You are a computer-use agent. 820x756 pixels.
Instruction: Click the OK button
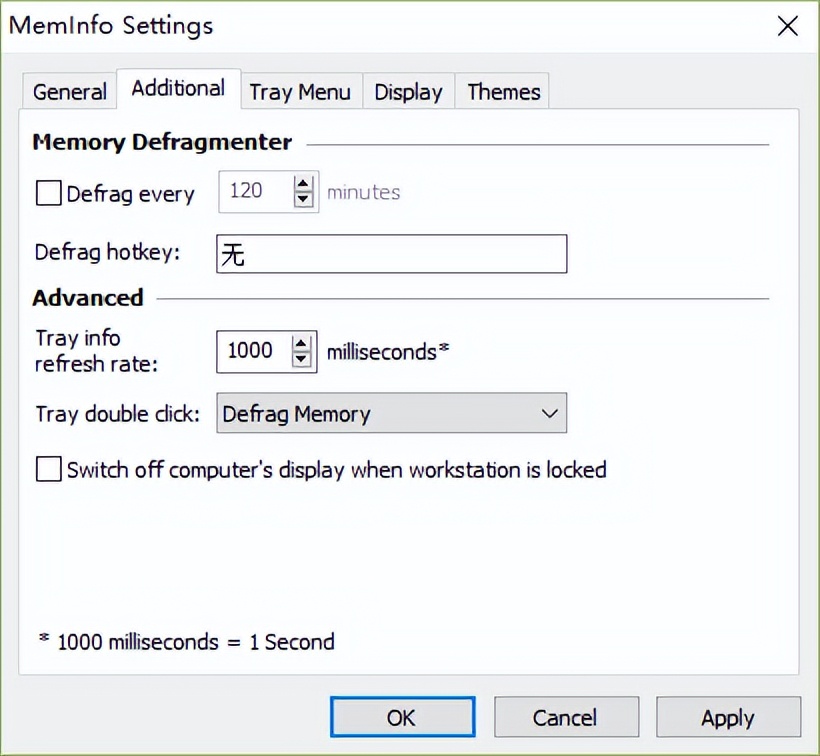coord(401,717)
